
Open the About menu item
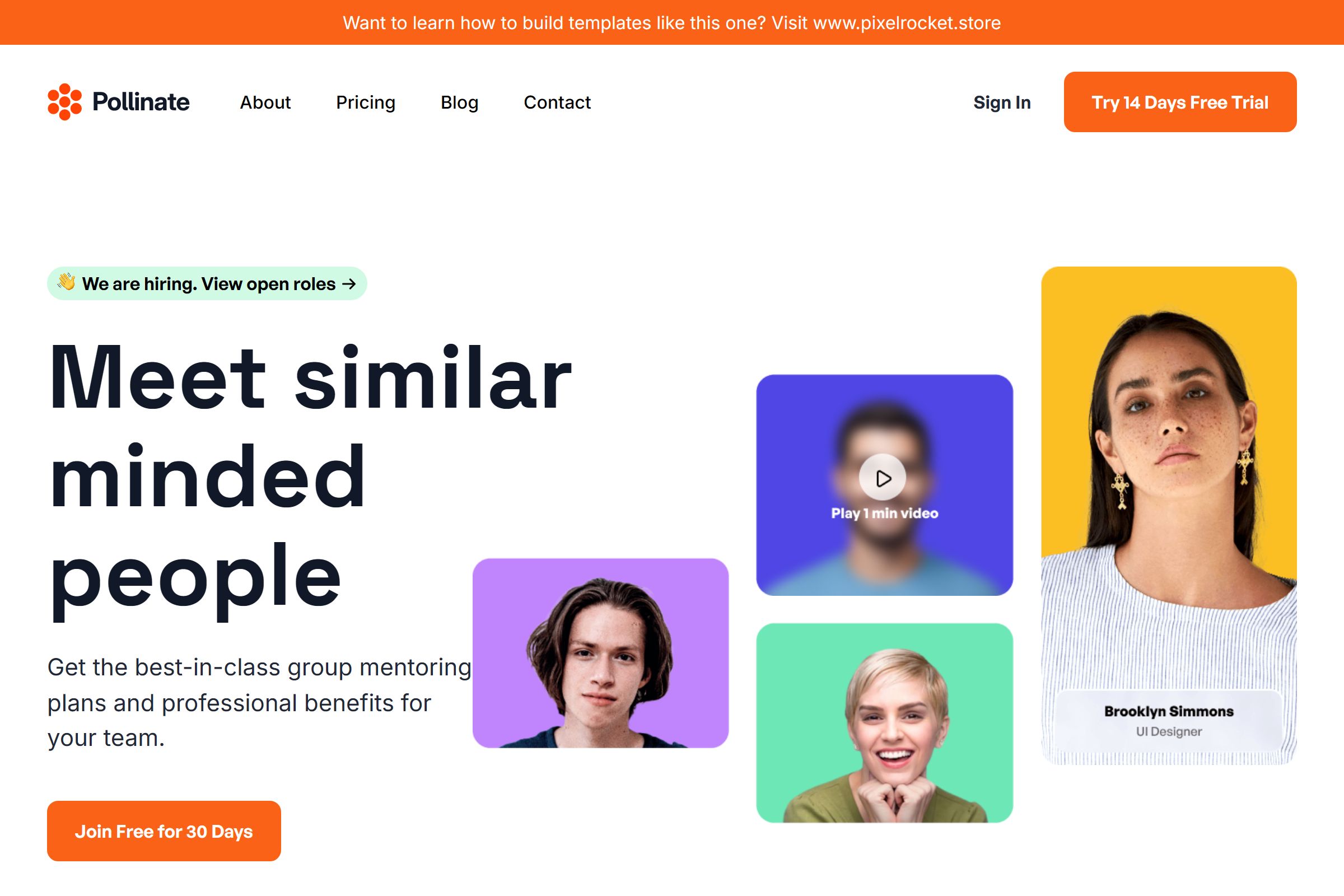(x=265, y=102)
